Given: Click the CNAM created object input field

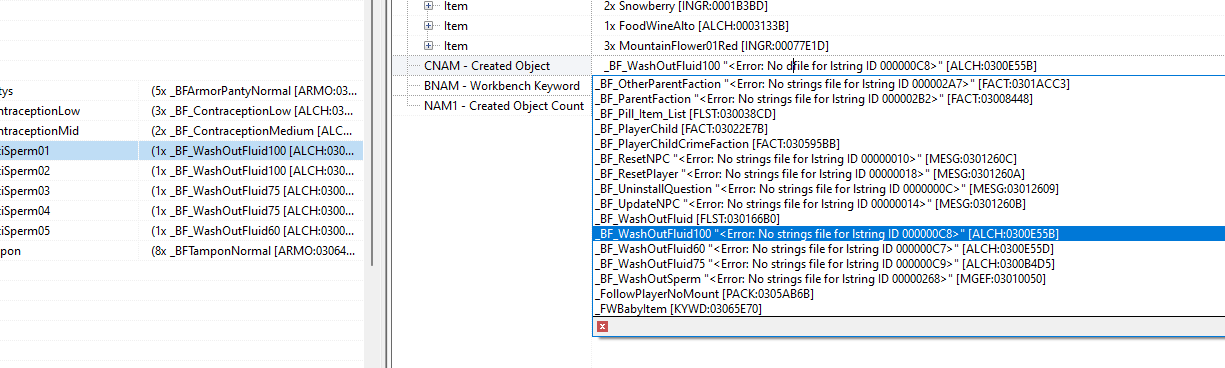Looking at the screenshot, I should 908,66.
